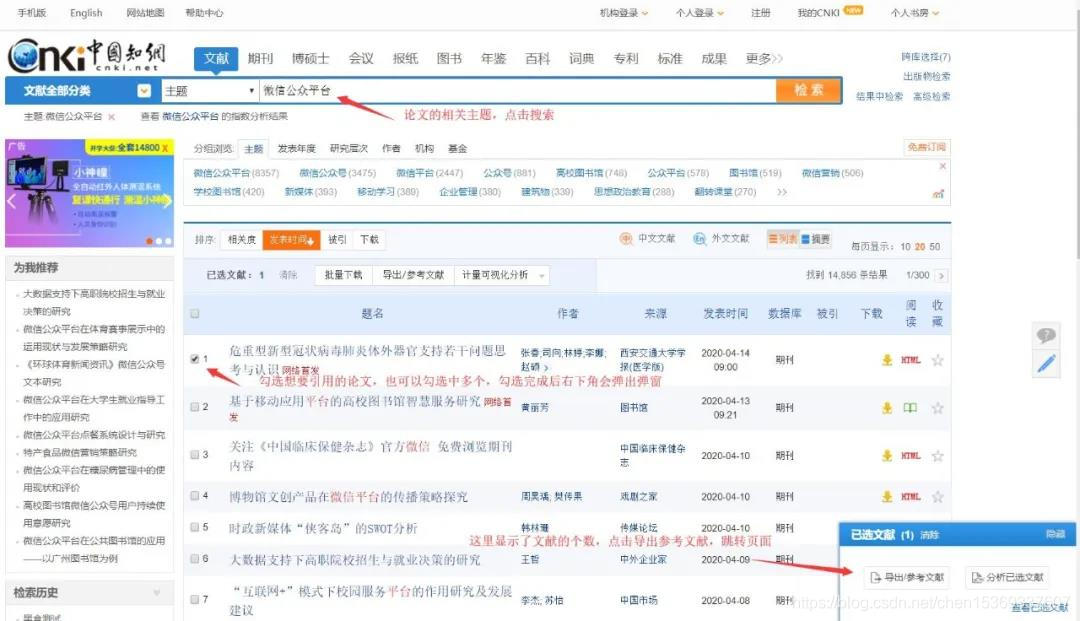Click the CNKI 中国知网 logo

click(86, 55)
